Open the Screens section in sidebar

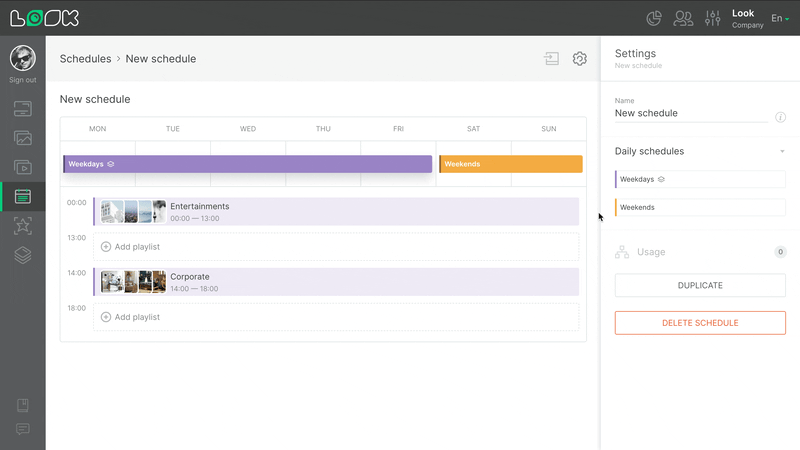click(x=23, y=108)
